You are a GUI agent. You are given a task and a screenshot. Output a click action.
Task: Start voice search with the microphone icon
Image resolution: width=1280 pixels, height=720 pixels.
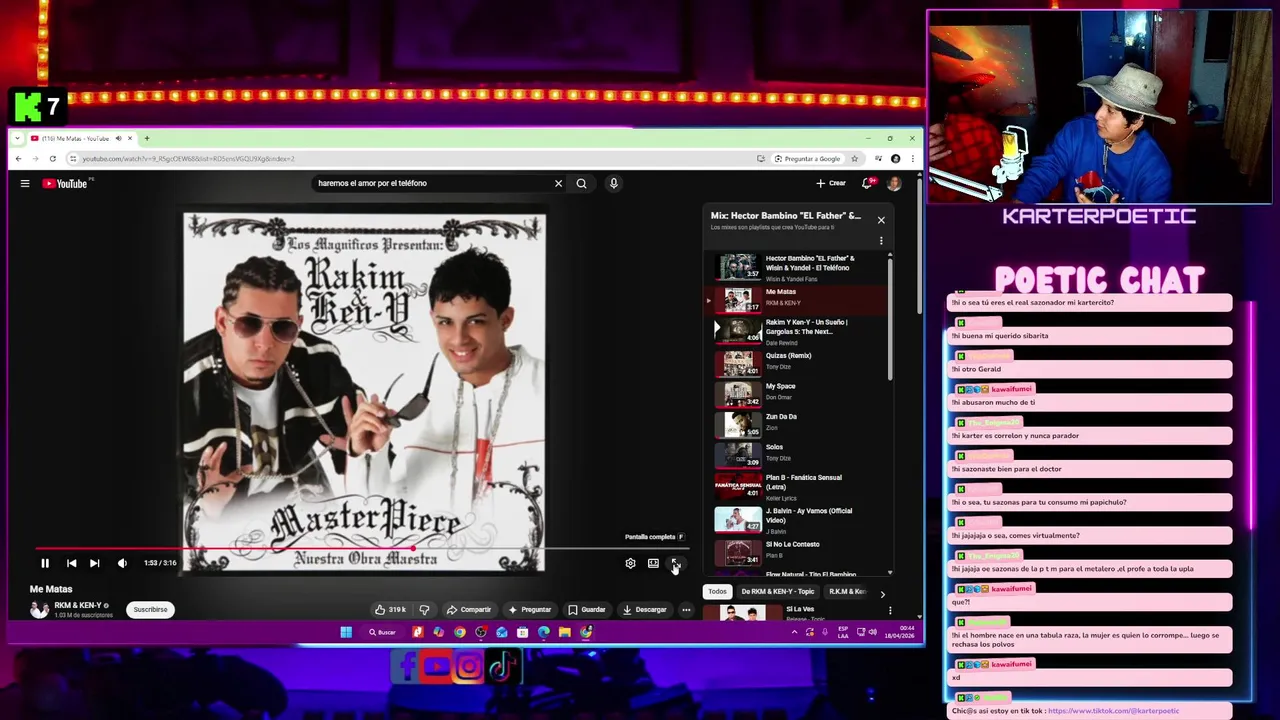(x=613, y=183)
